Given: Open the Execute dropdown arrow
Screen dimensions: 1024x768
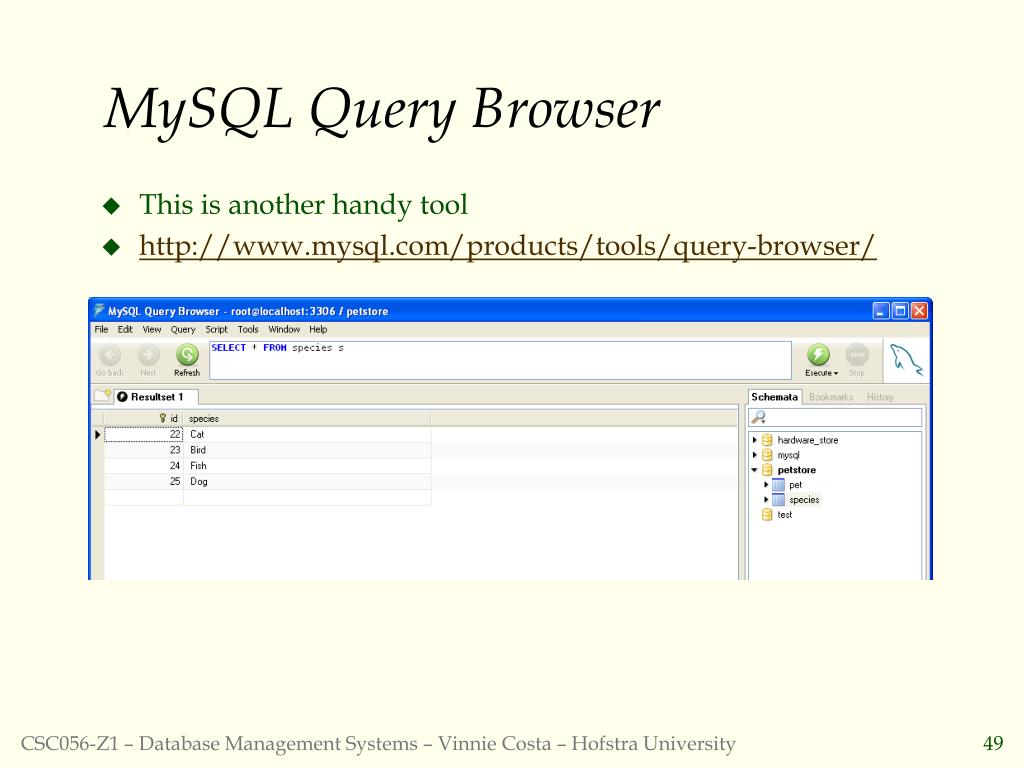Looking at the screenshot, I should click(835, 374).
